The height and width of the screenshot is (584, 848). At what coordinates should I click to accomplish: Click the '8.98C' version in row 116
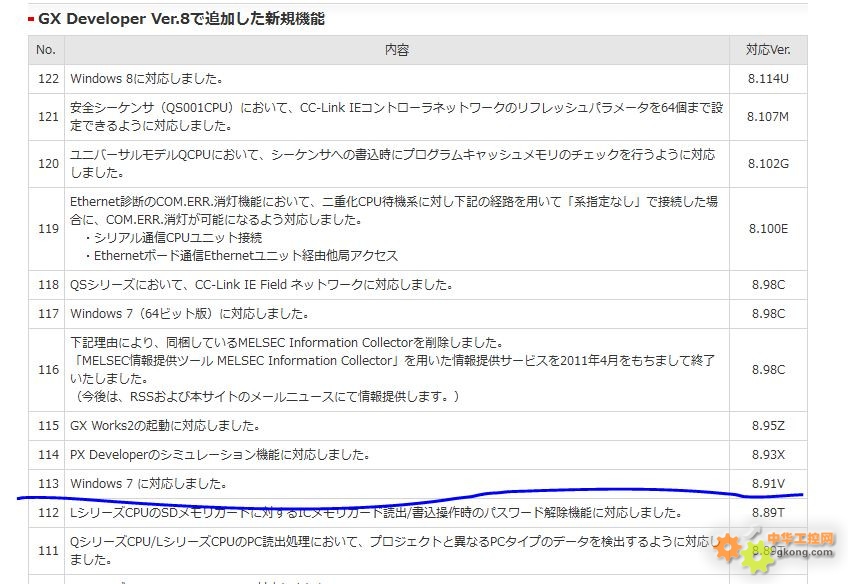768,370
